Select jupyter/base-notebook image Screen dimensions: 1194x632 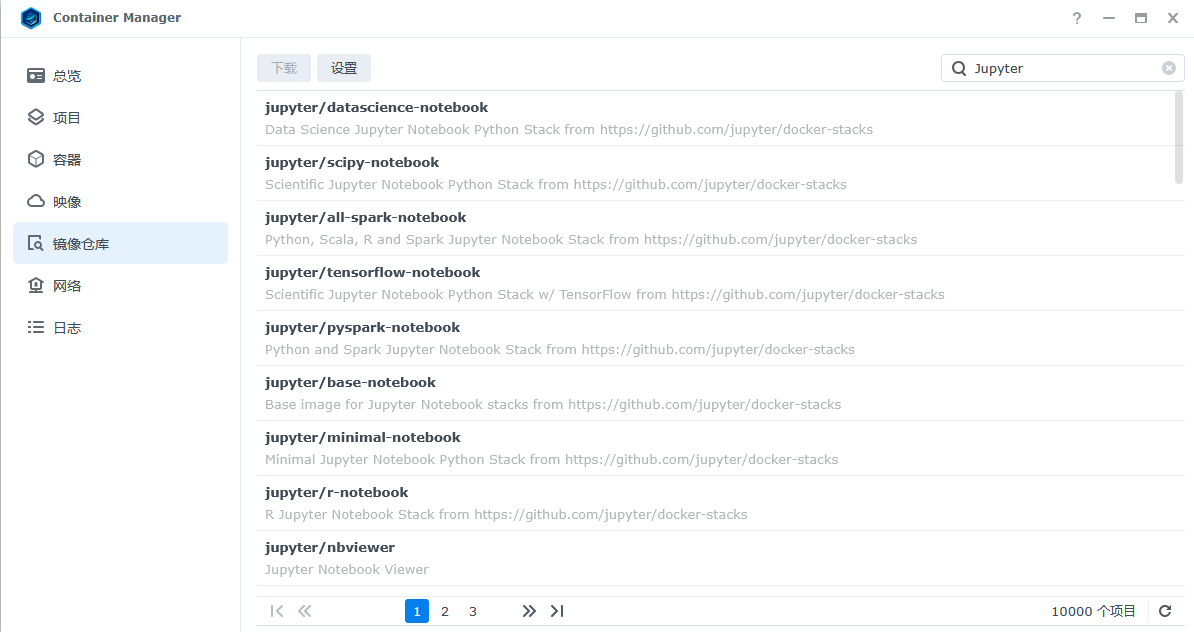720,393
